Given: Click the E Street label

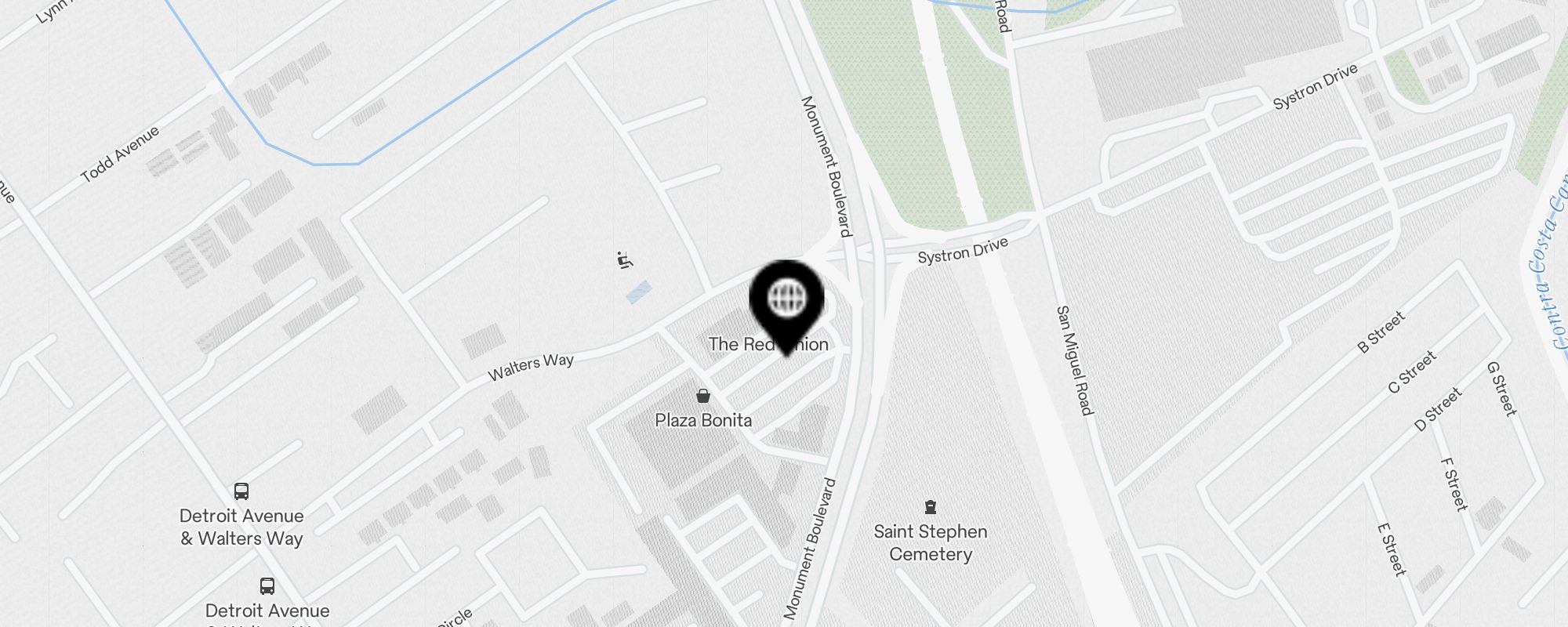Looking at the screenshot, I should (x=1392, y=549).
